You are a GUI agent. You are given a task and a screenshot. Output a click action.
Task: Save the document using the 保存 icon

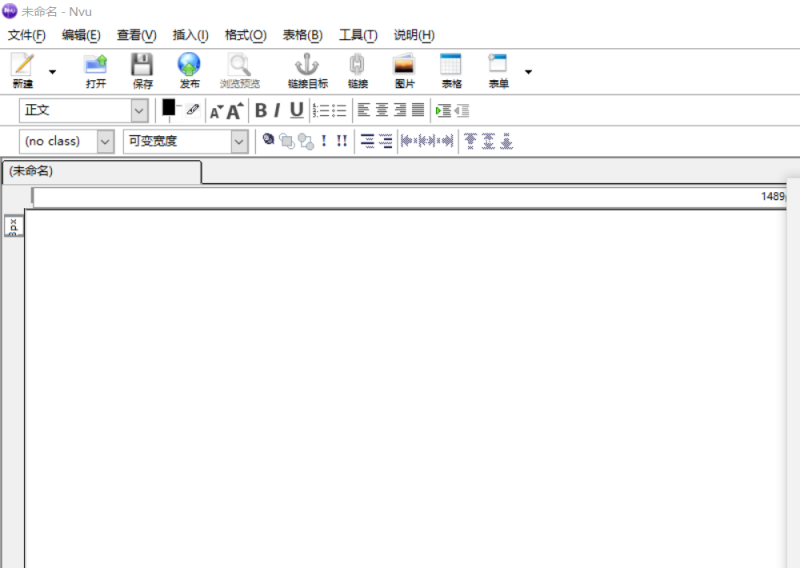click(143, 67)
